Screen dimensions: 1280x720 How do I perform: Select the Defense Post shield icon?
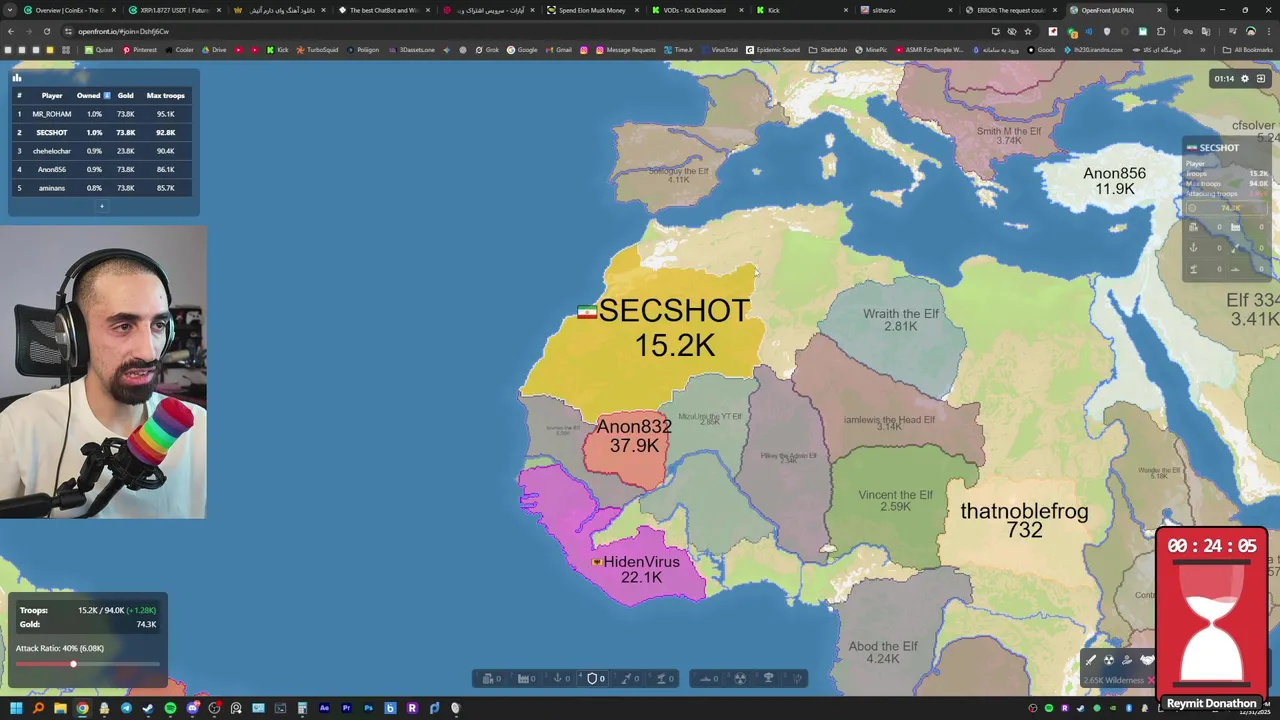tap(592, 678)
